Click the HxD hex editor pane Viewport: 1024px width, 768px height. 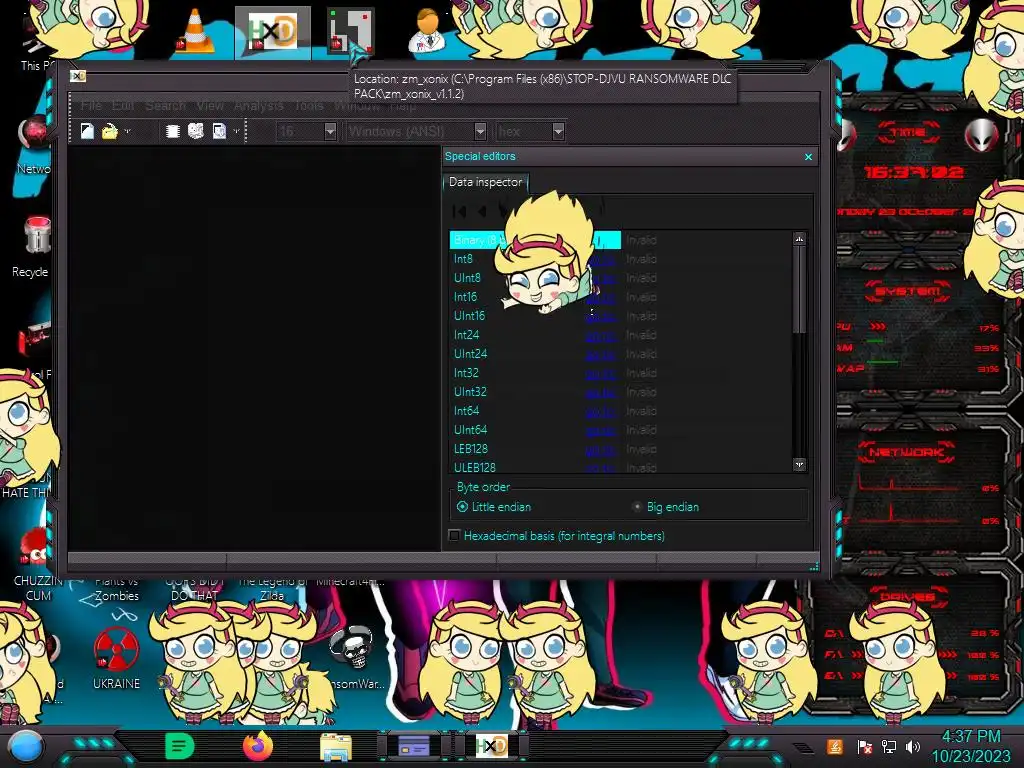click(254, 349)
